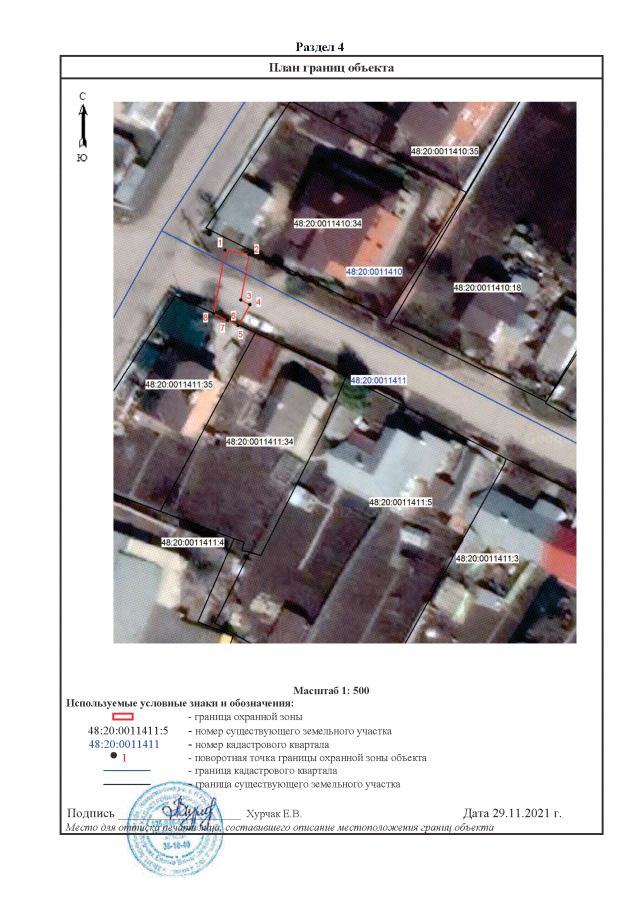
Task: Select parcel label 48:20:0011411:35 on map
Action: [180, 384]
